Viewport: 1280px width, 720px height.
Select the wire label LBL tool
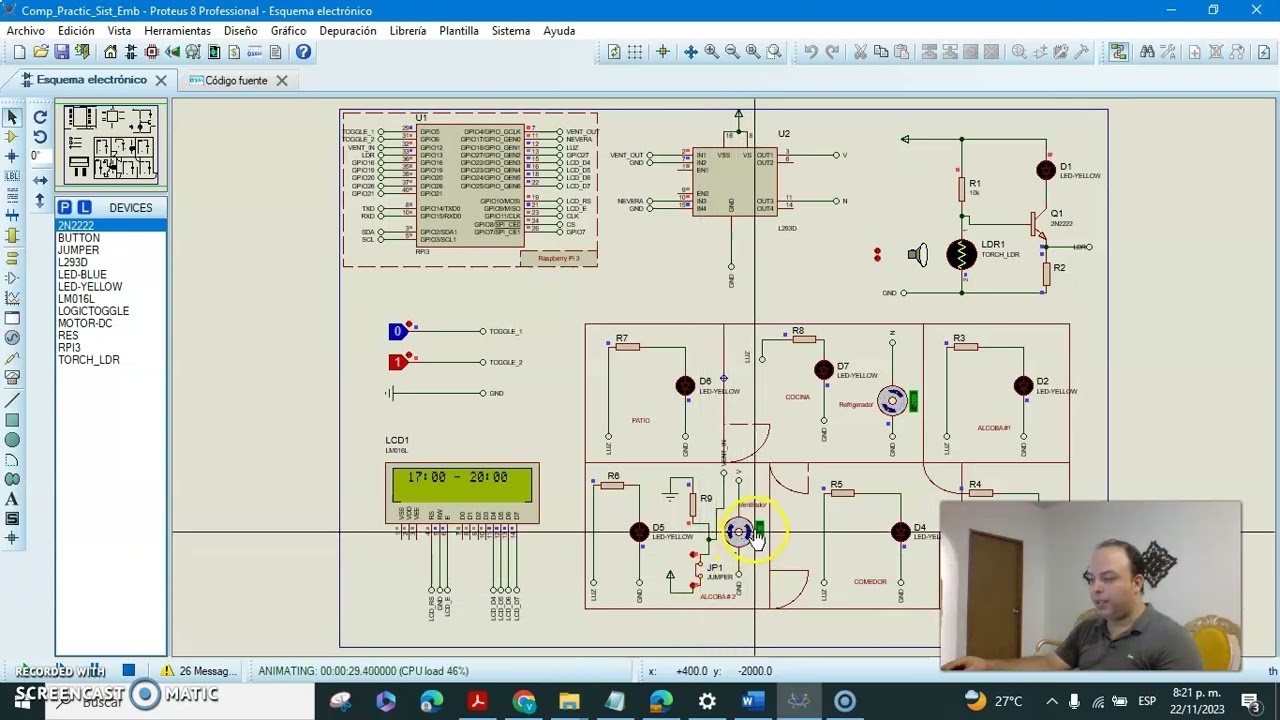pos(12,176)
